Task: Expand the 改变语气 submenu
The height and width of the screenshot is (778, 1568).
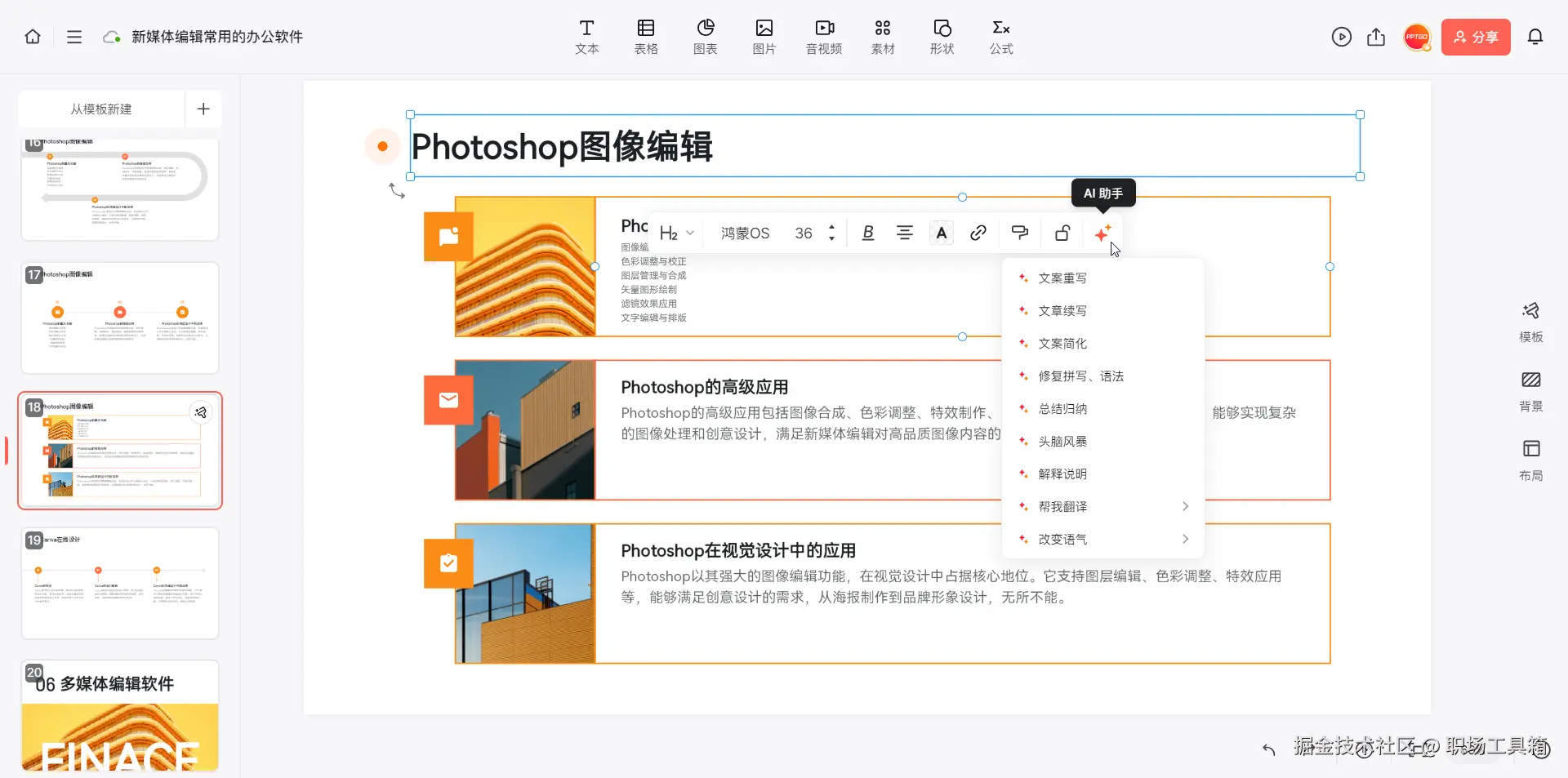Action: coord(1103,540)
